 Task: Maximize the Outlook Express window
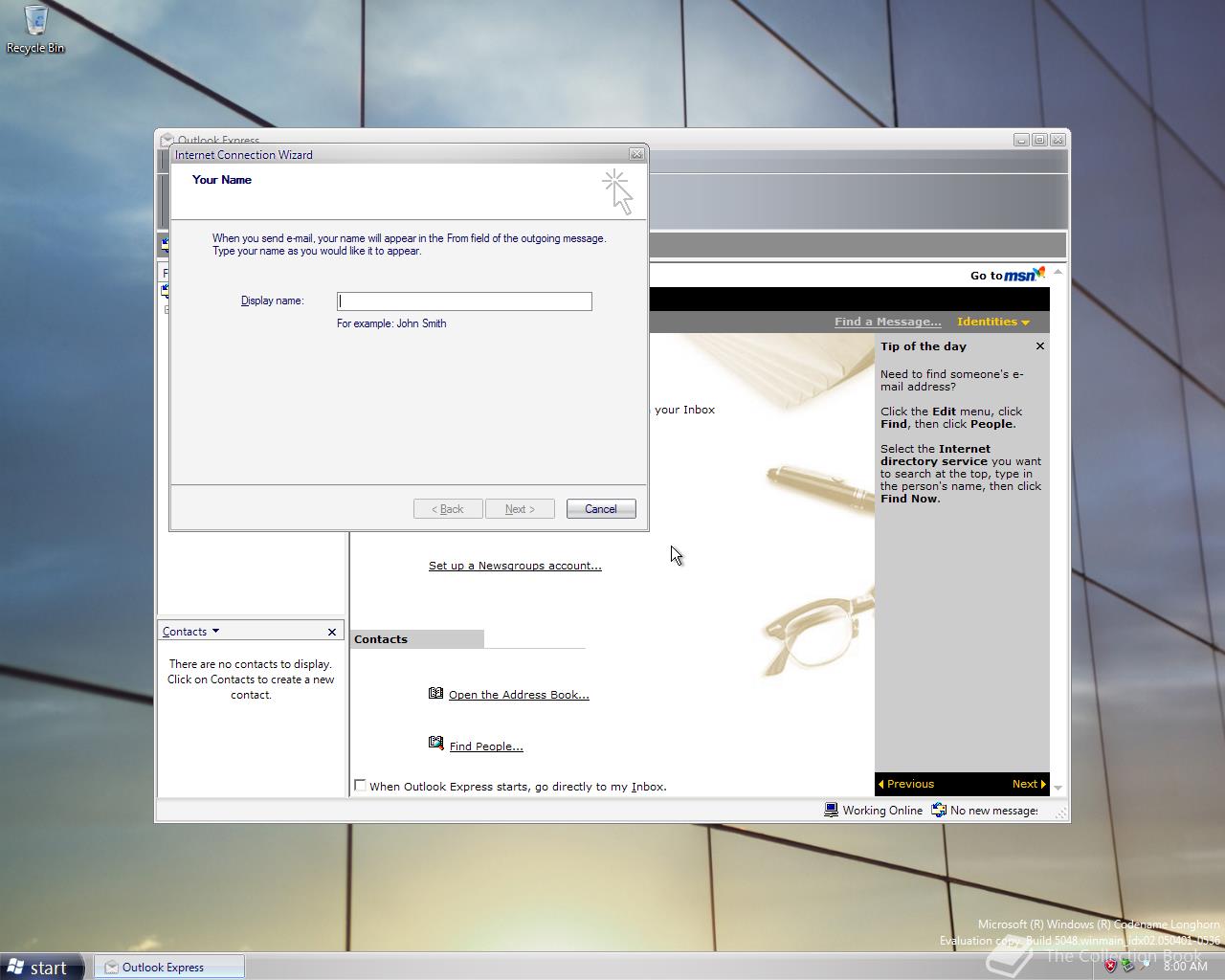pyautogui.click(x=1039, y=140)
